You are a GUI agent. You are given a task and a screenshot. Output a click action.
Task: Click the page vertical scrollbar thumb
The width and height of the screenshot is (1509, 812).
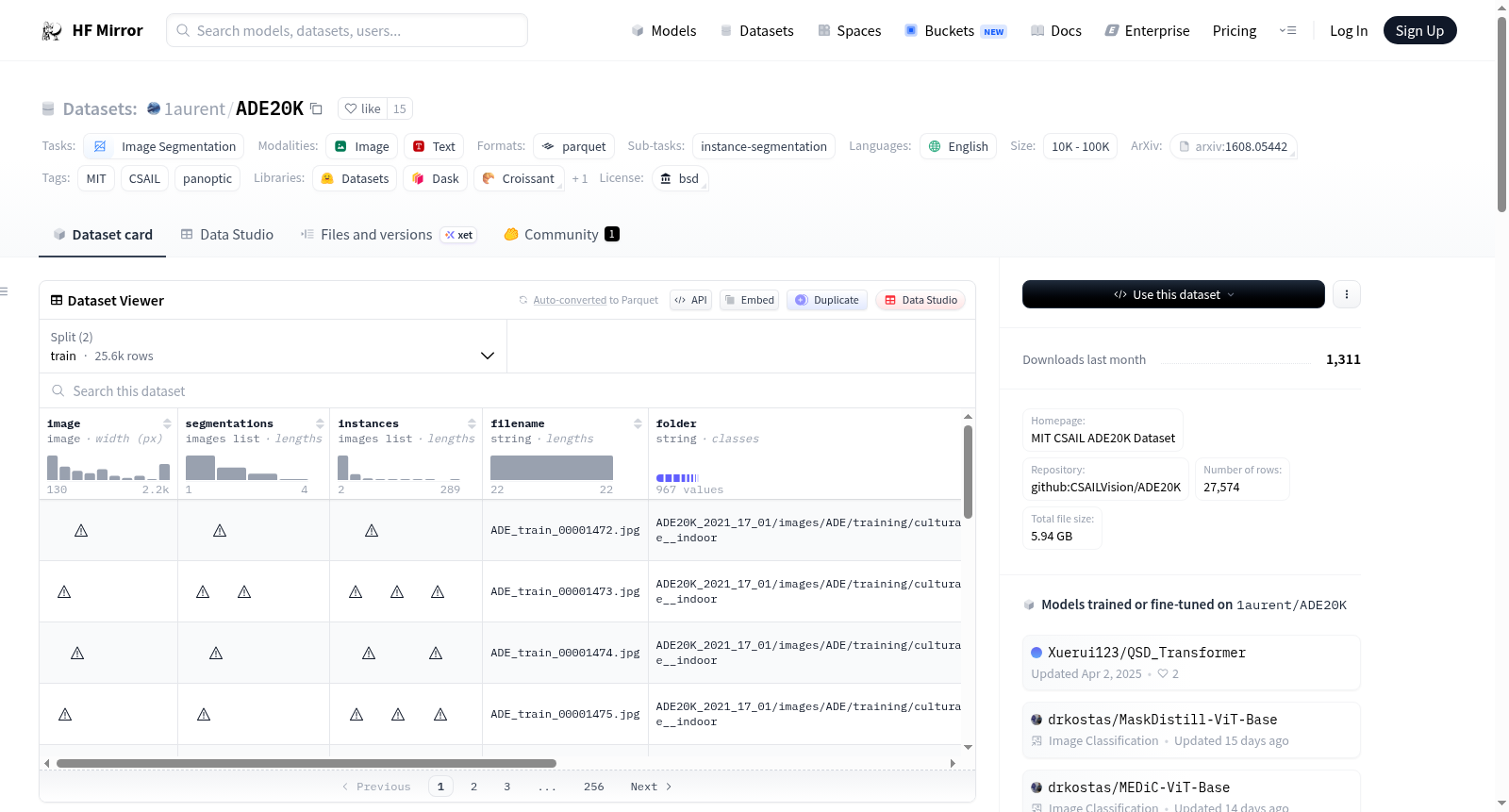[x=1501, y=113]
